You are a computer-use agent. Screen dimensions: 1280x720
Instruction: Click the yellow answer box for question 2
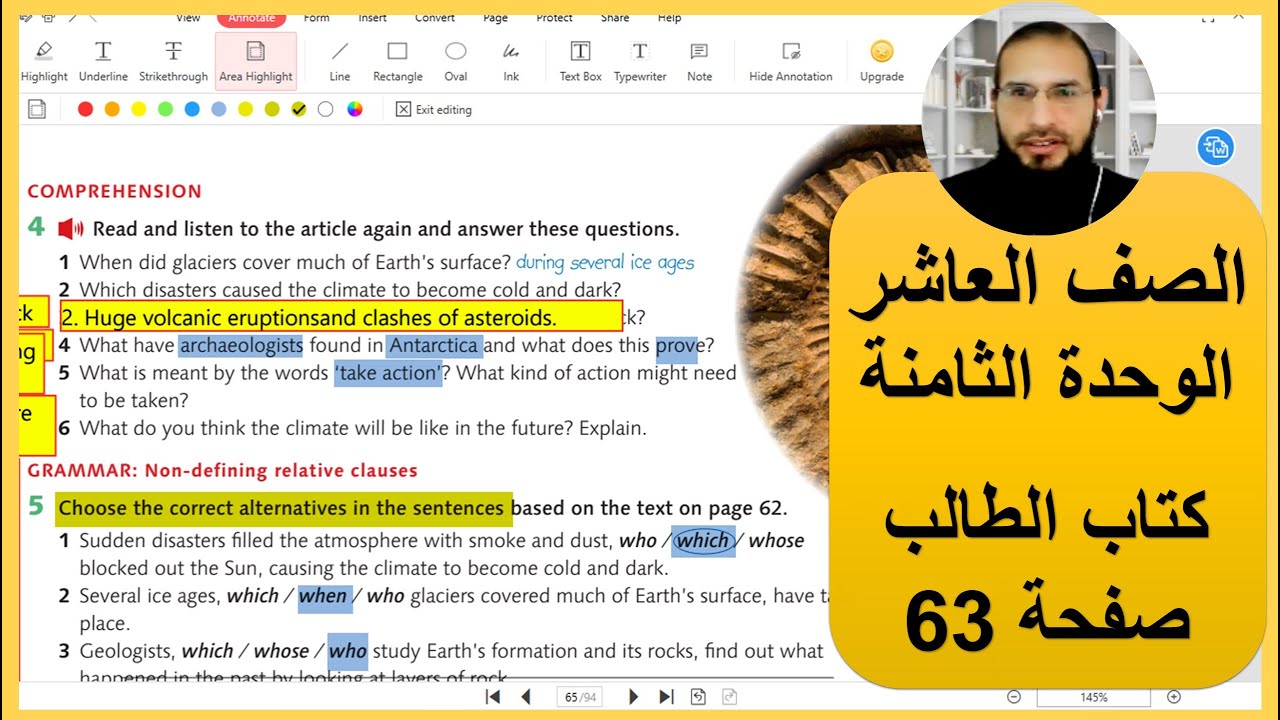click(x=341, y=317)
